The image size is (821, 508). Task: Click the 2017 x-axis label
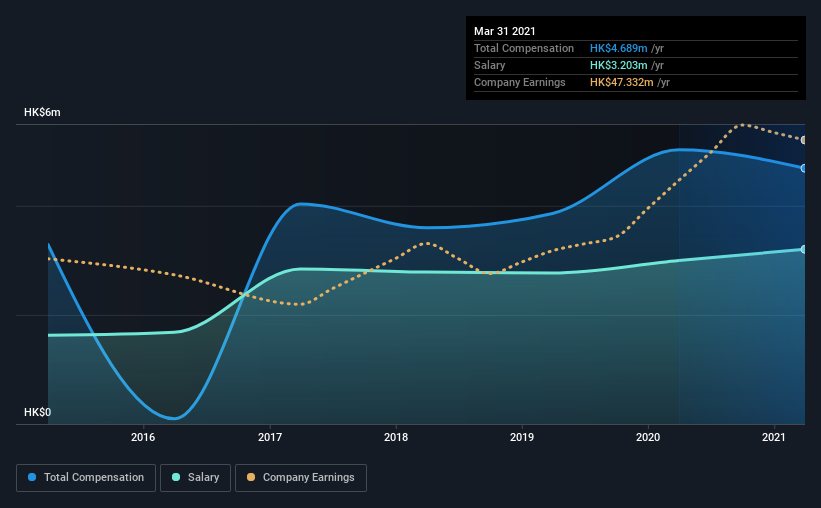click(x=270, y=437)
